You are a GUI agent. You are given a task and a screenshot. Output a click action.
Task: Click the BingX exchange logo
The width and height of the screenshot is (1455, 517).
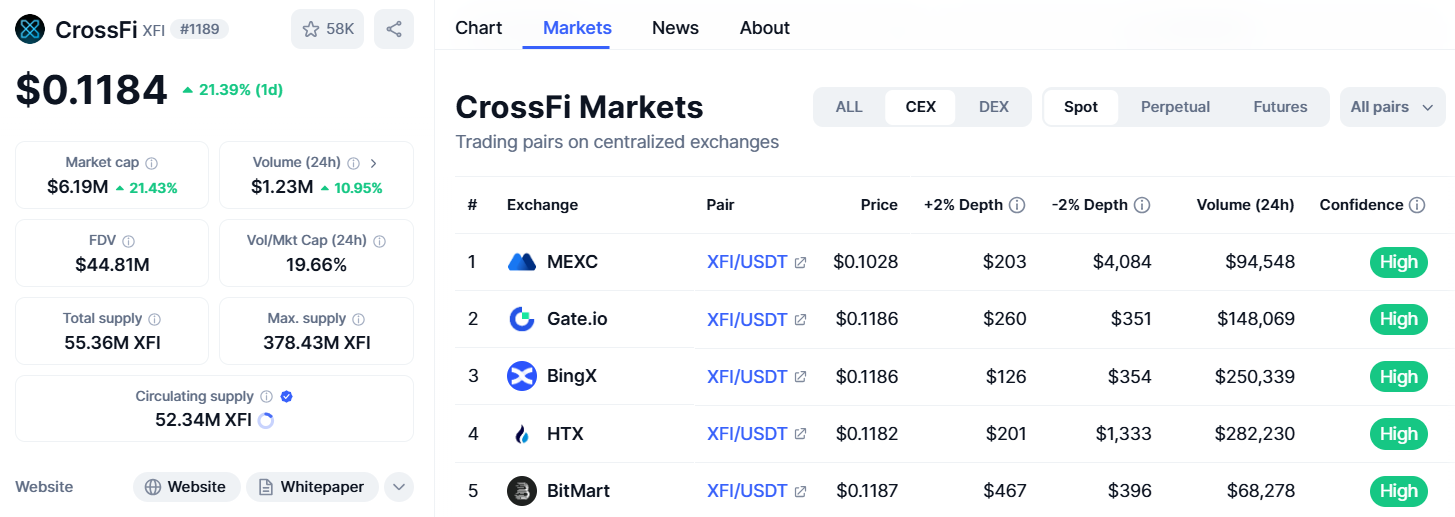point(522,377)
